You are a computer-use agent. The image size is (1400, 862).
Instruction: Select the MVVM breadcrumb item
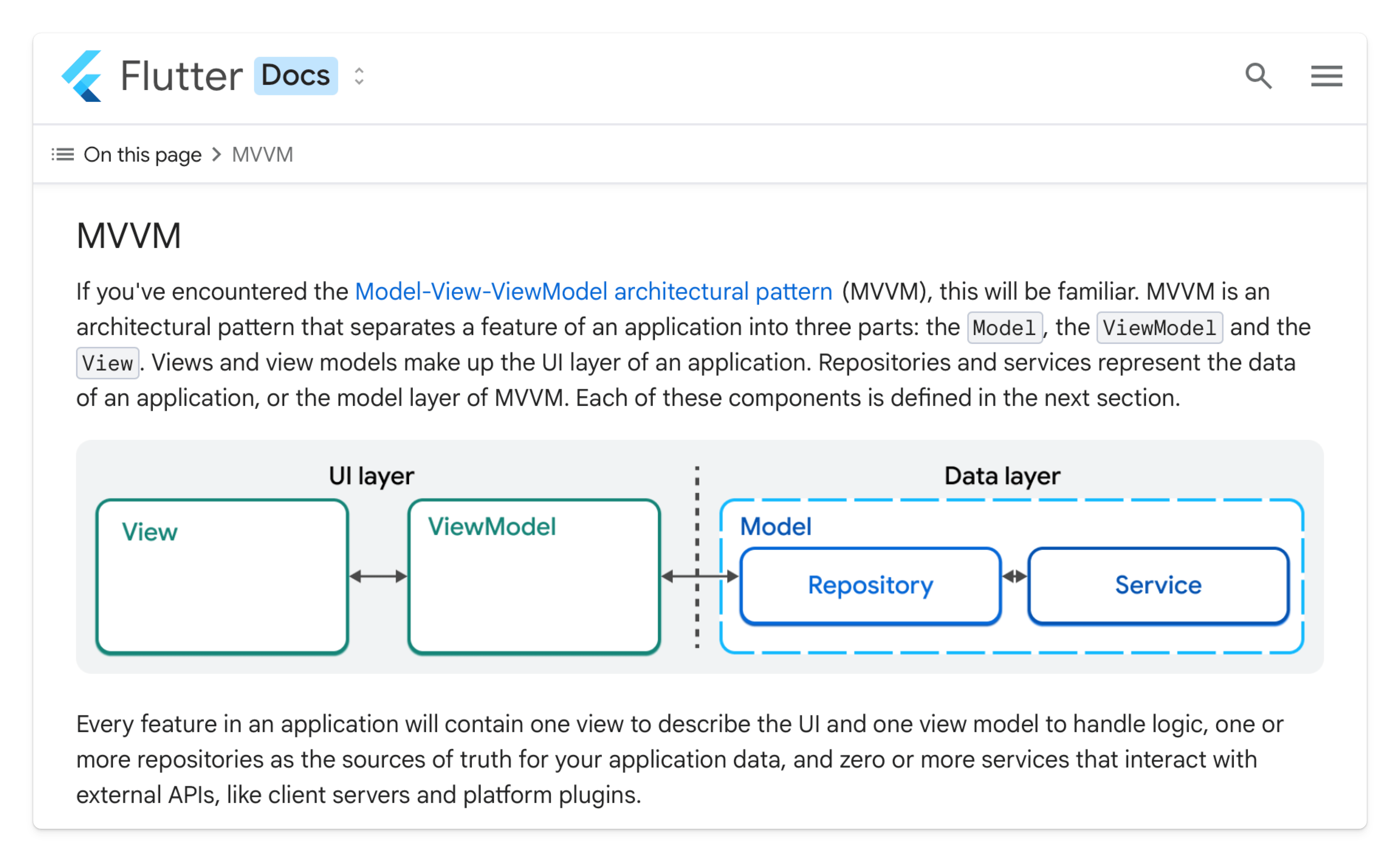coord(262,155)
